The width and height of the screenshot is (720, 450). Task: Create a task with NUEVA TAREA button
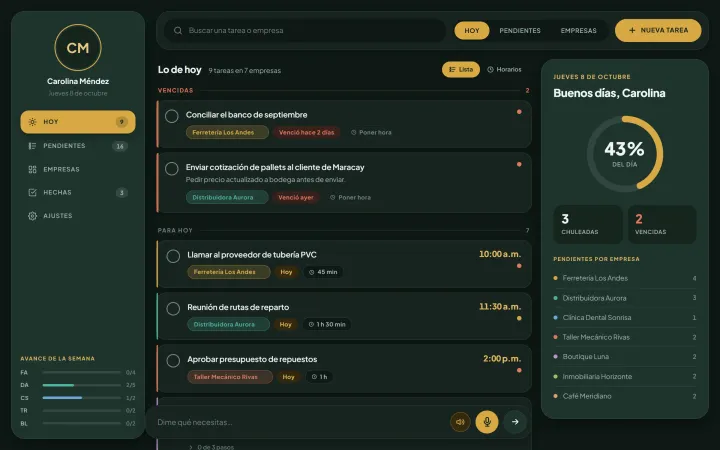pos(658,30)
